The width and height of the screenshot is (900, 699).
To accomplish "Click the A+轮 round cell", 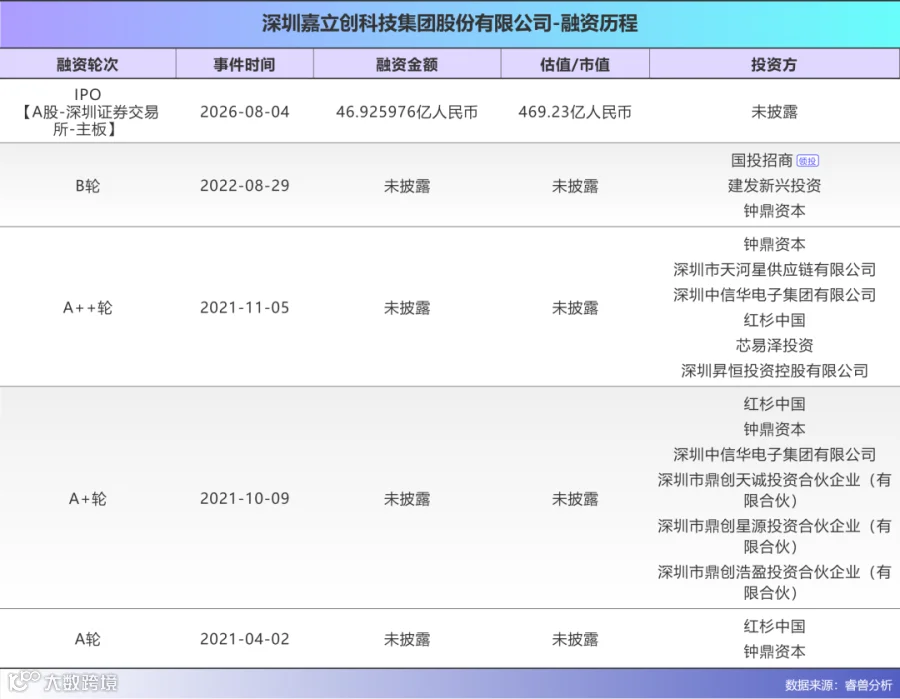I will [88, 499].
